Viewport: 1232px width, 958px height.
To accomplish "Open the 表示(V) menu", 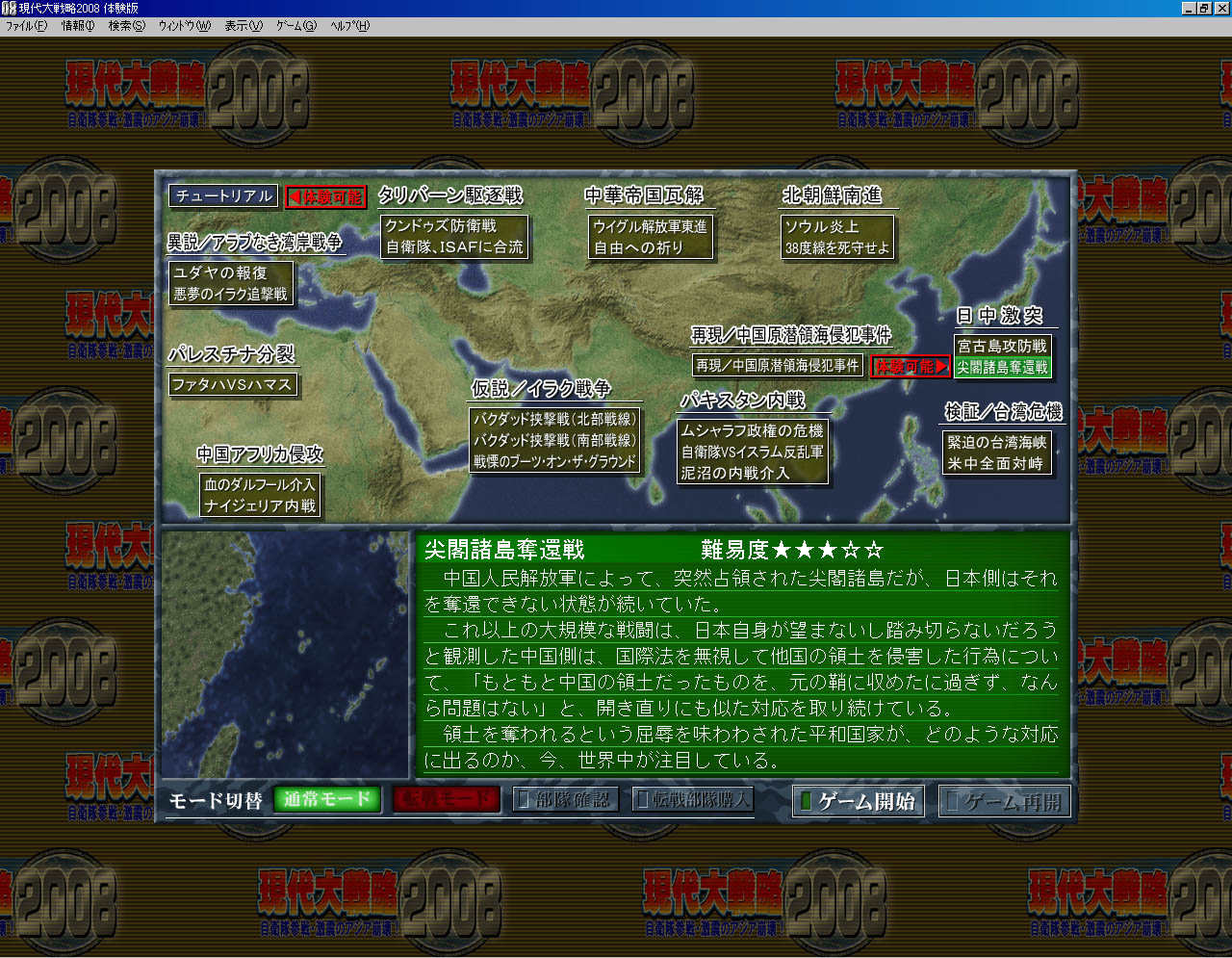I will [244, 26].
